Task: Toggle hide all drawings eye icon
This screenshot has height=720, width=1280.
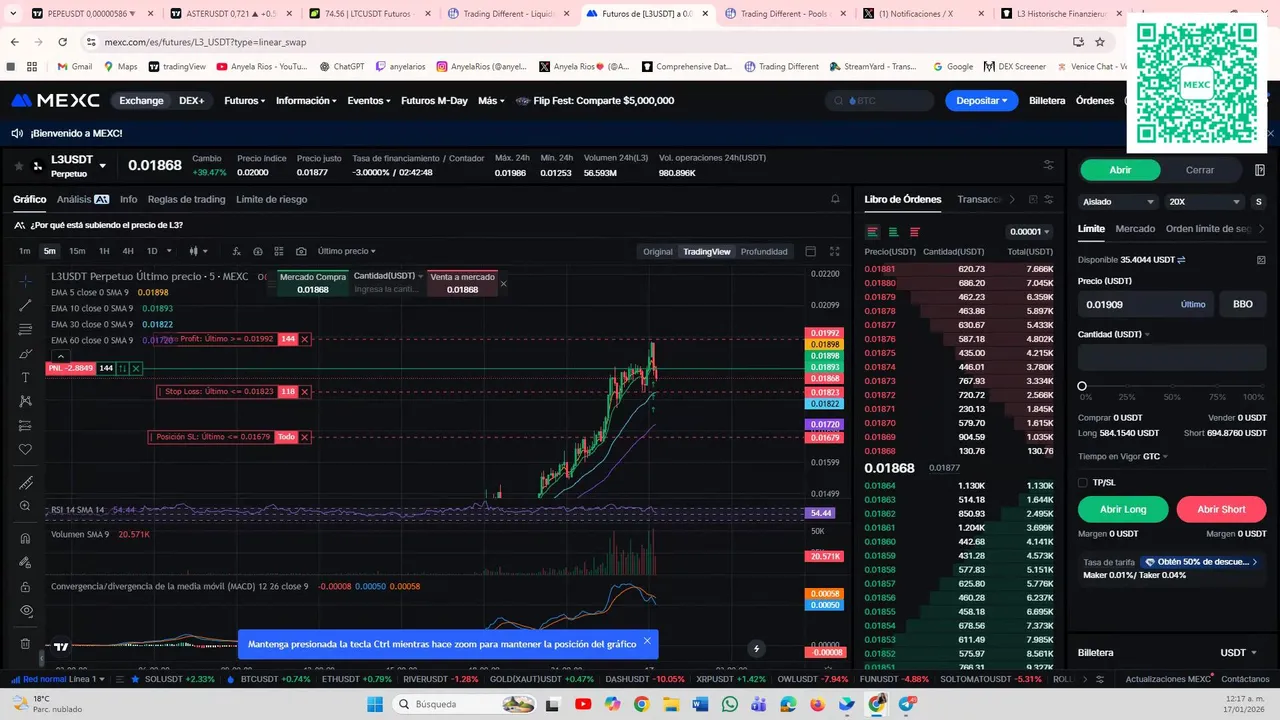Action: [x=26, y=610]
